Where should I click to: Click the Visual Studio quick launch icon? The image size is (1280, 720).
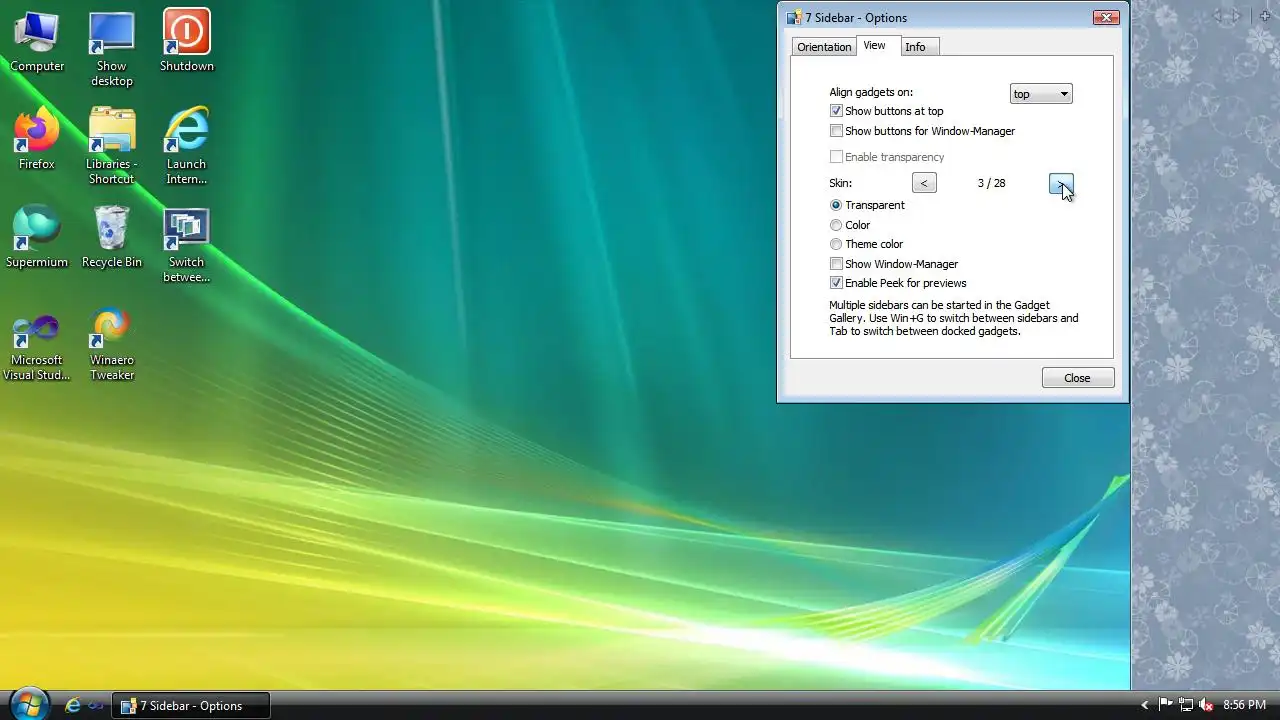[96, 705]
